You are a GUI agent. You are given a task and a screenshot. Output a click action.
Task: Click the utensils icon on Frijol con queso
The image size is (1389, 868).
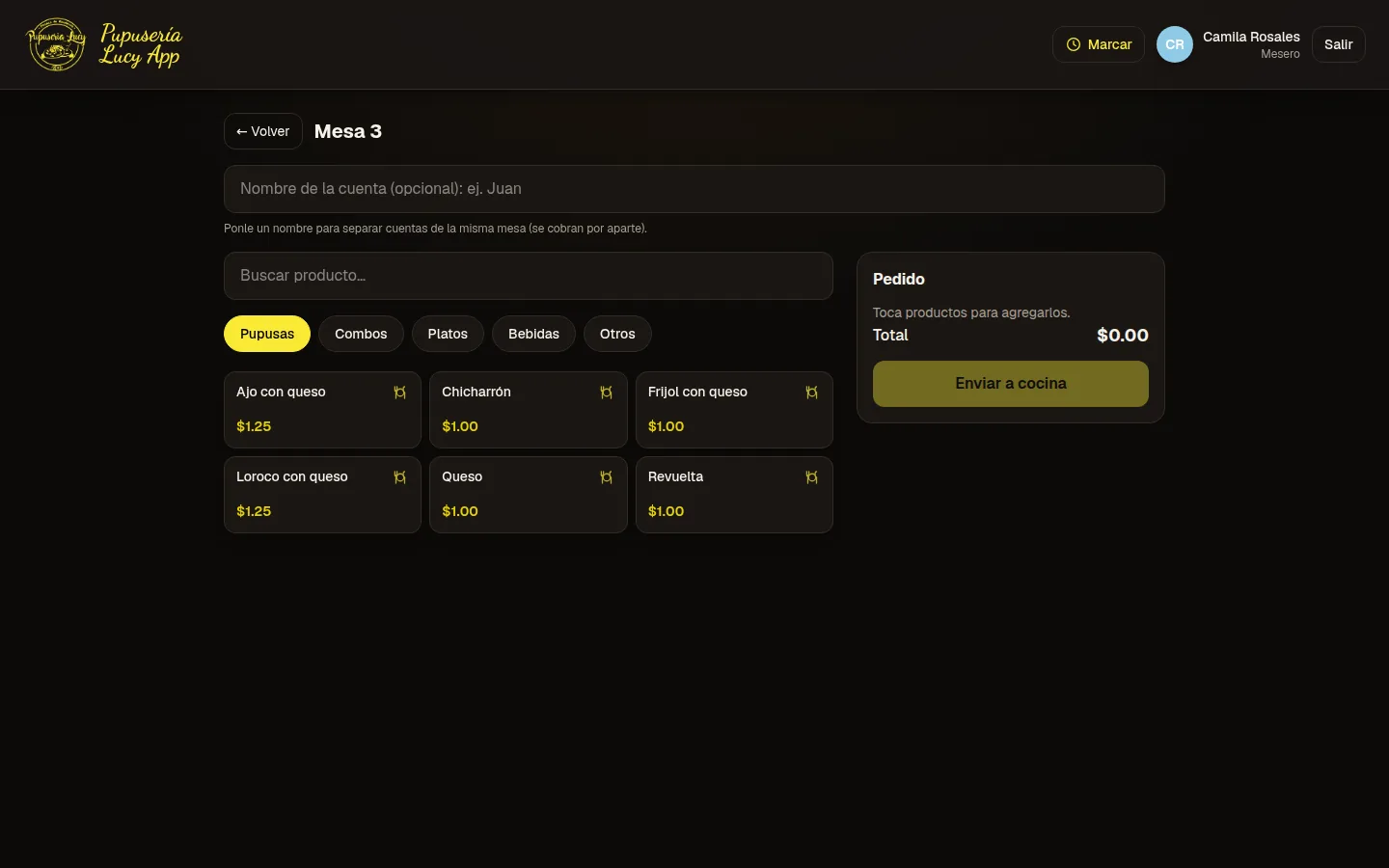pos(811,393)
